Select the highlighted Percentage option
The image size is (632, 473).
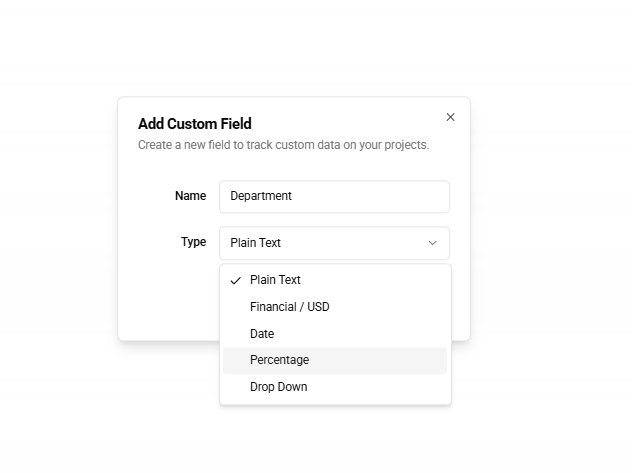(279, 360)
